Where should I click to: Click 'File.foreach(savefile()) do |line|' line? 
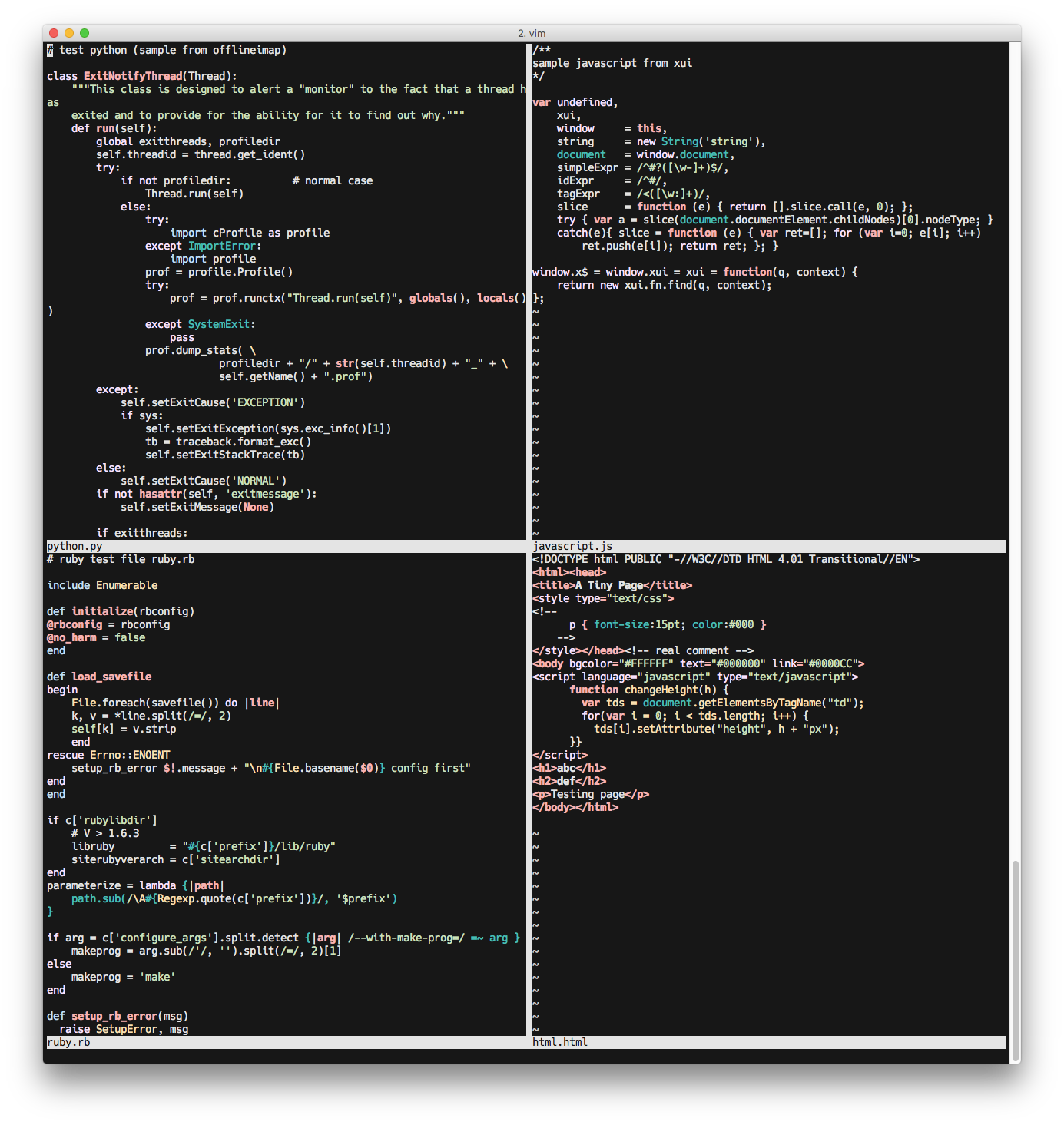tap(176, 703)
